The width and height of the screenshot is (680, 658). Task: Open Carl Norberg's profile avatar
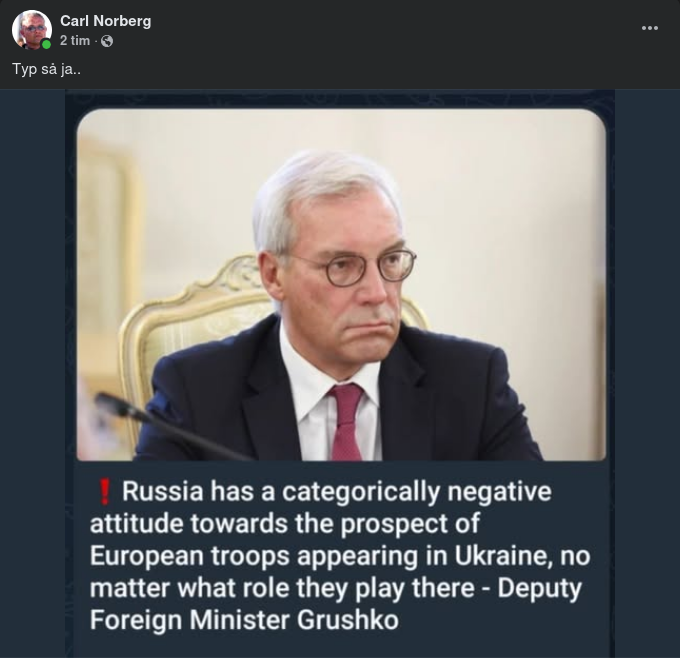(31, 30)
